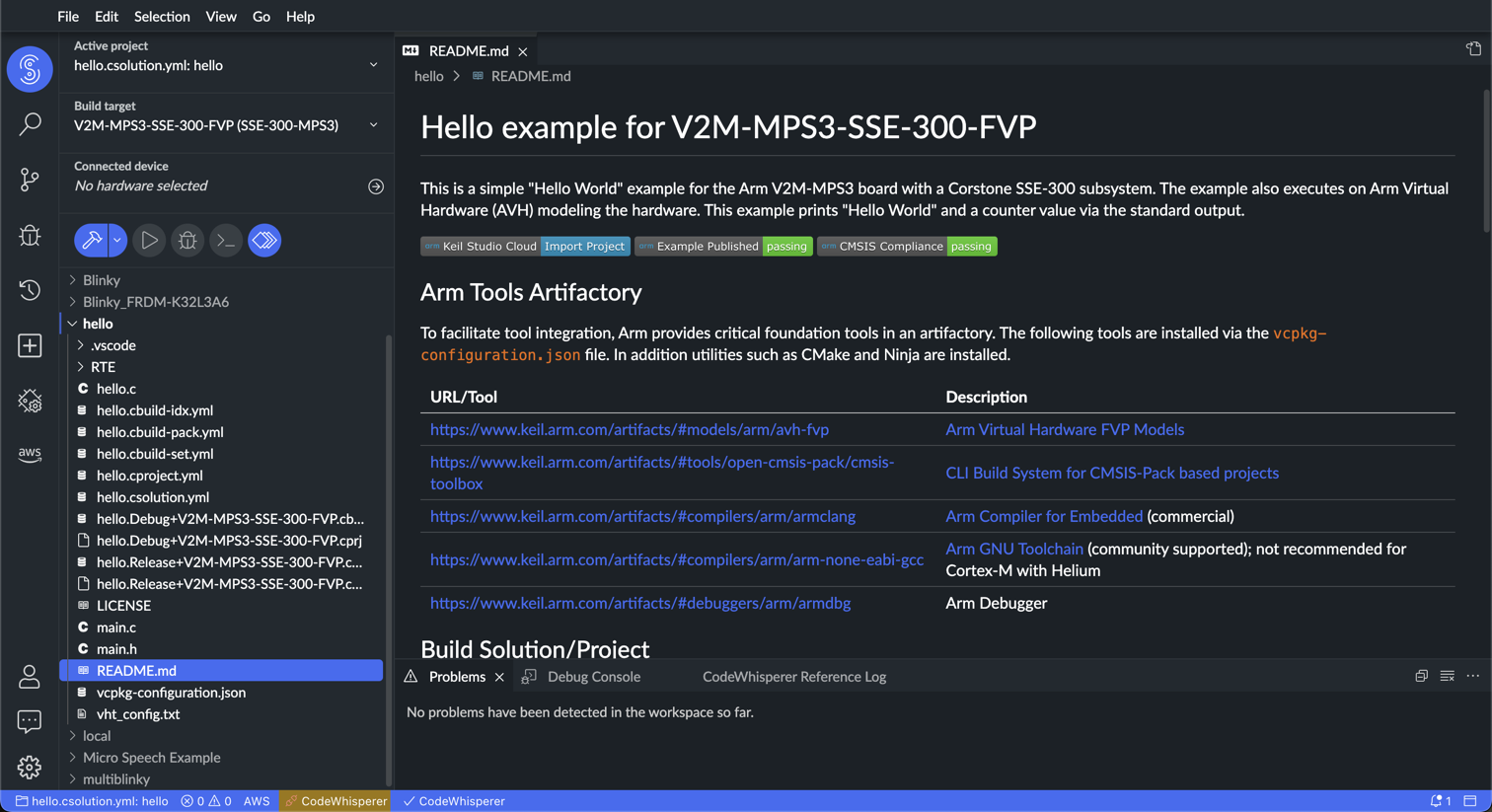Click the open preview icon at editor top-right
This screenshot has height=812, width=1492.
point(1473,49)
